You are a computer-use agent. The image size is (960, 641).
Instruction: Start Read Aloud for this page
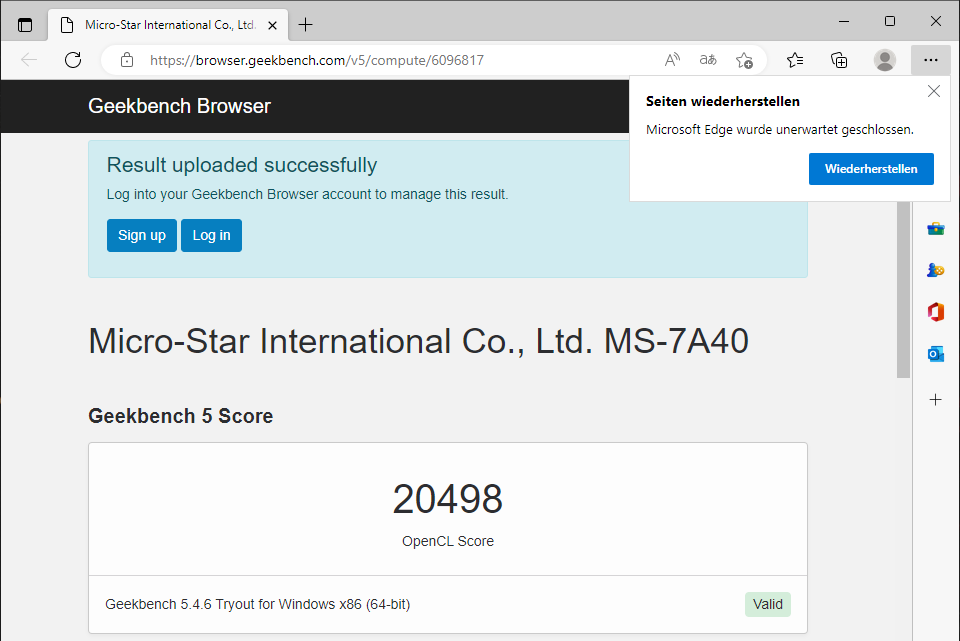(672, 60)
